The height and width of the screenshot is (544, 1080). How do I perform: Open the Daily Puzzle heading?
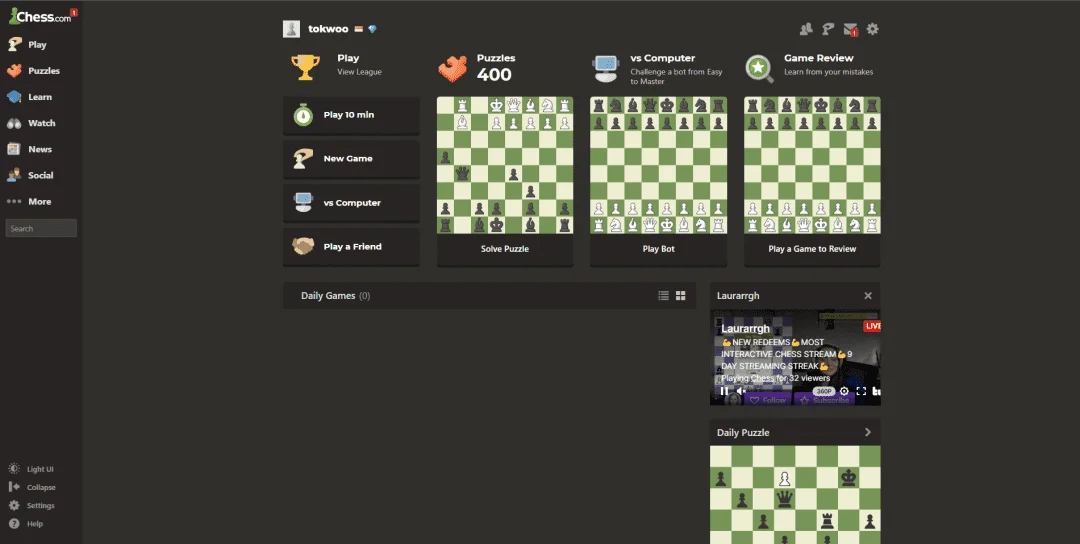[743, 432]
